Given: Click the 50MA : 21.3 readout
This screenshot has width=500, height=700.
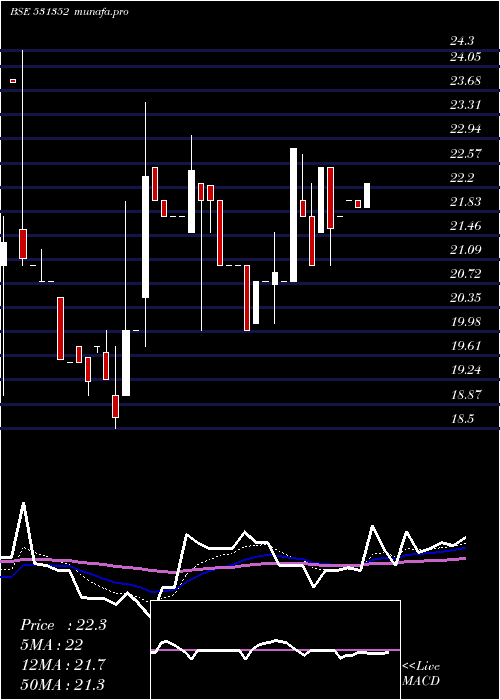Looking at the screenshot, I should 62,684.
